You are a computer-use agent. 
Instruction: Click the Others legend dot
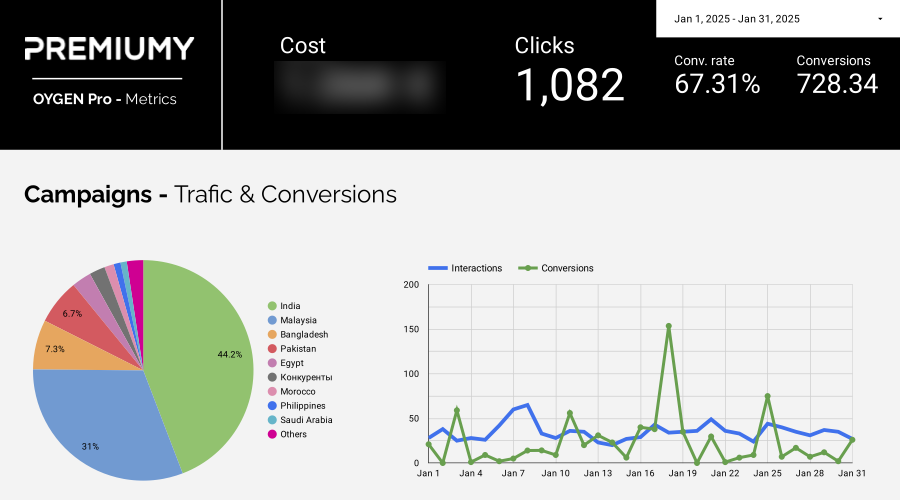[272, 434]
